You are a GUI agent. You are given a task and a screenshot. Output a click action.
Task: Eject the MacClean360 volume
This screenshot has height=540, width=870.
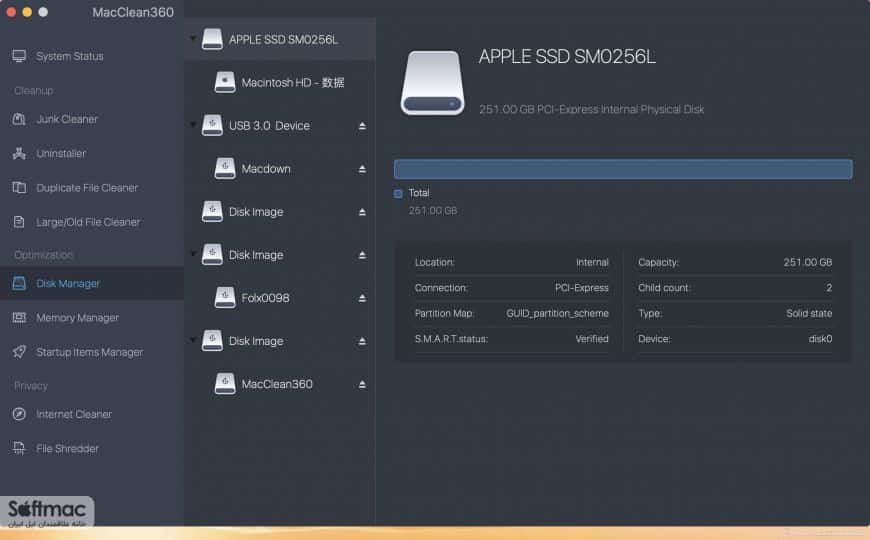(362, 384)
